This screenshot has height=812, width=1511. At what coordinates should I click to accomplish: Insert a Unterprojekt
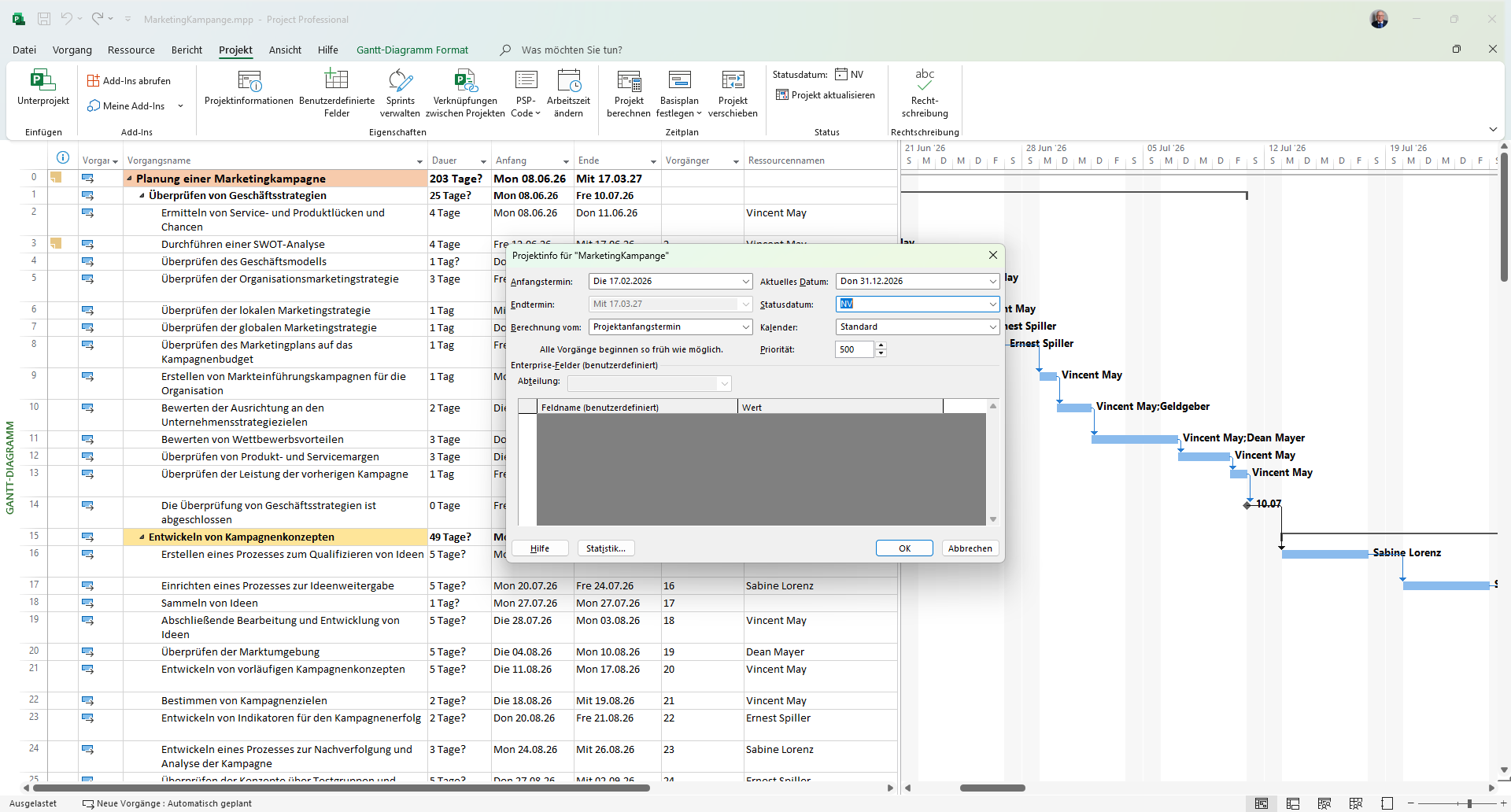click(x=43, y=88)
